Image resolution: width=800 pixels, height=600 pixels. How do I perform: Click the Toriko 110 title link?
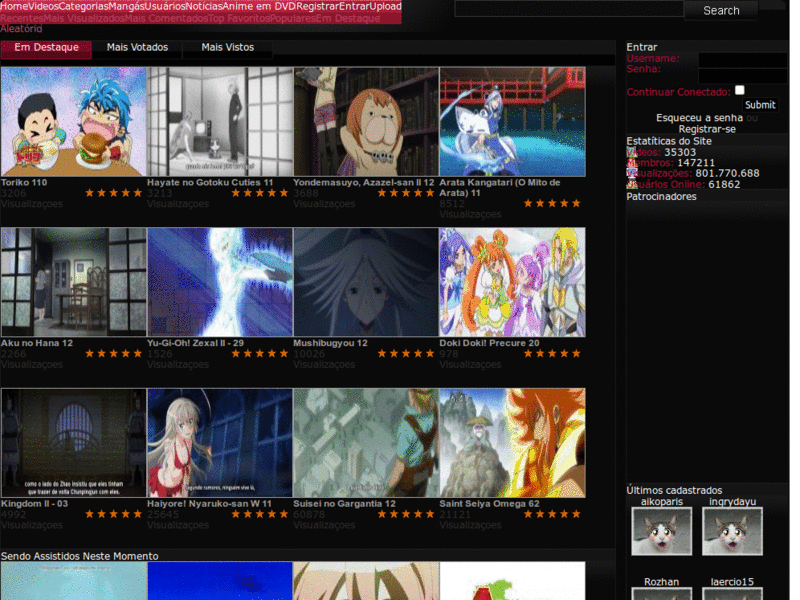coord(24,183)
